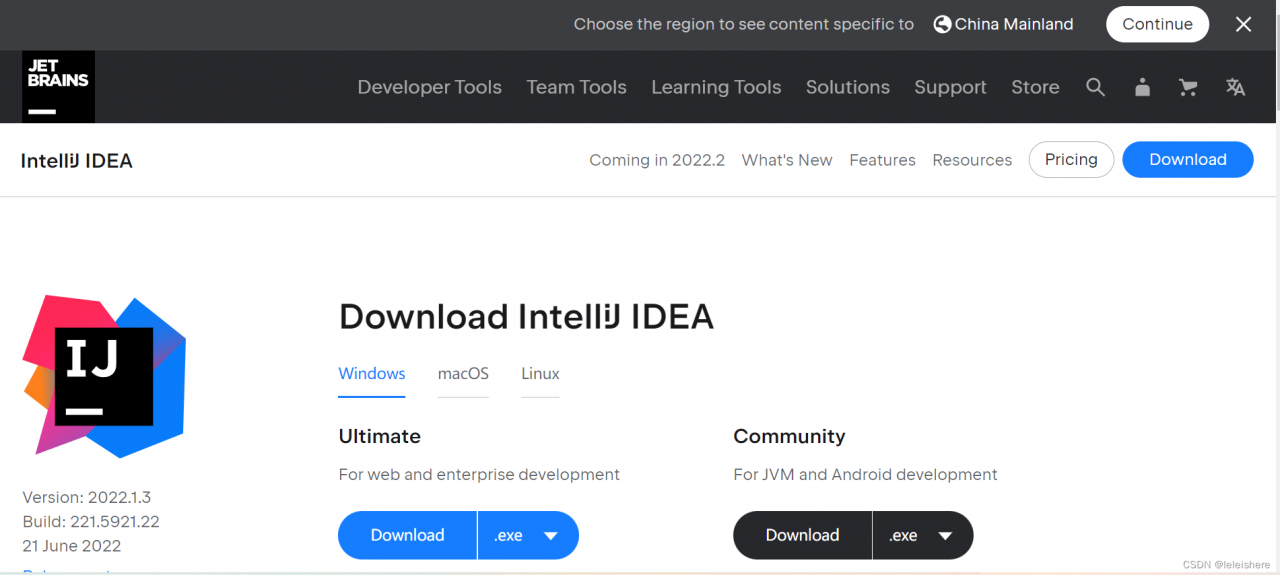The width and height of the screenshot is (1280, 575).
Task: Dismiss the region banner with the X
Action: pyautogui.click(x=1243, y=25)
